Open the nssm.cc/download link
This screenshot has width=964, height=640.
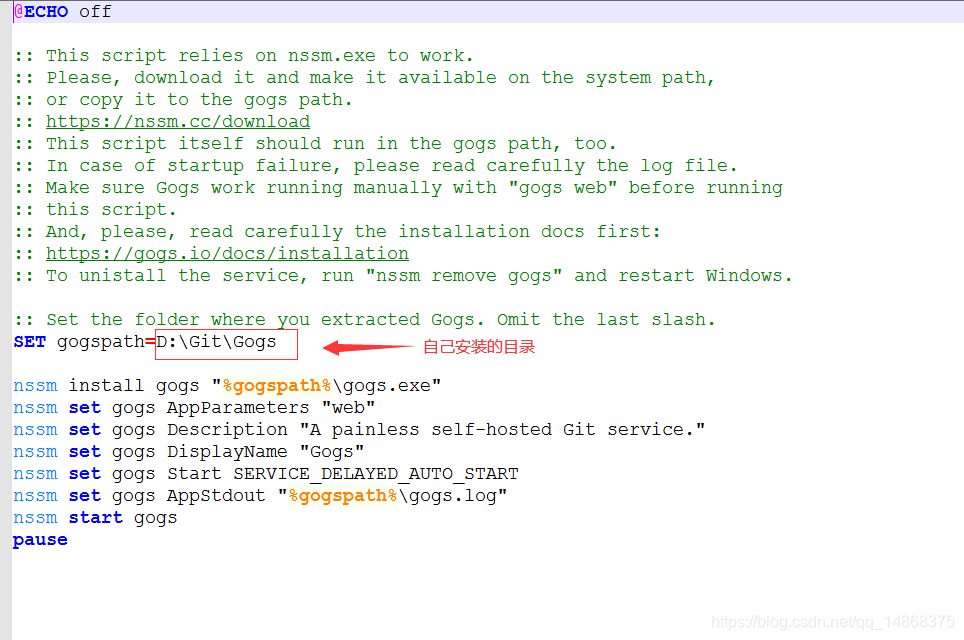point(177,121)
